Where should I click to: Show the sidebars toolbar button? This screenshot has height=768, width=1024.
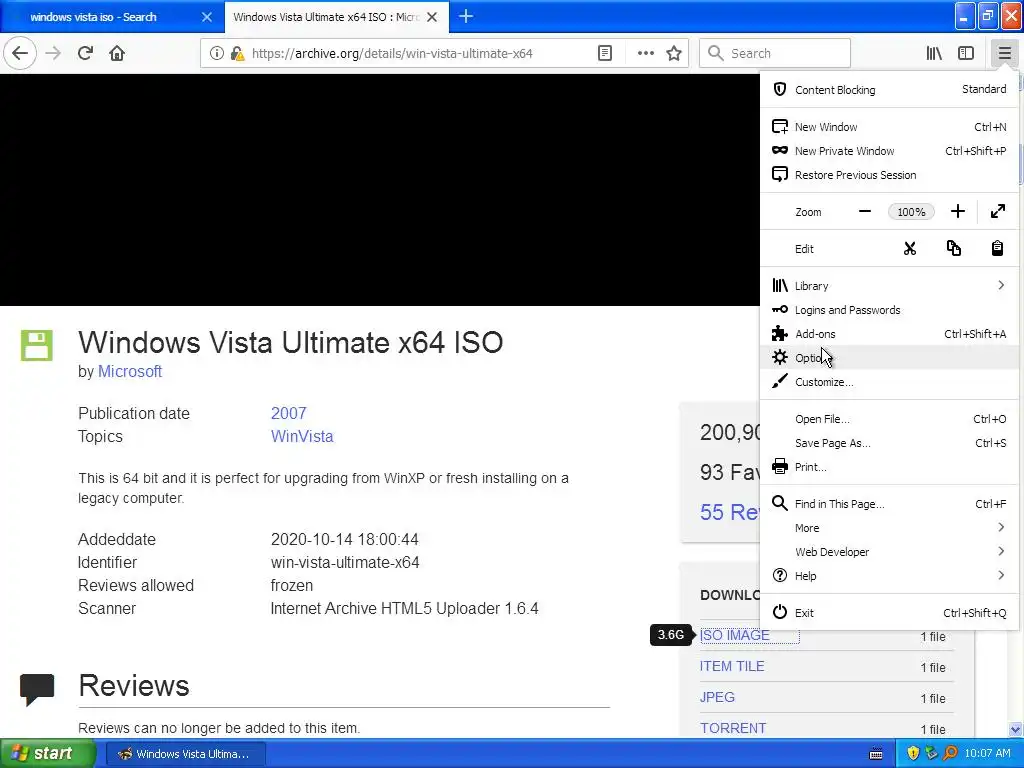click(966, 53)
